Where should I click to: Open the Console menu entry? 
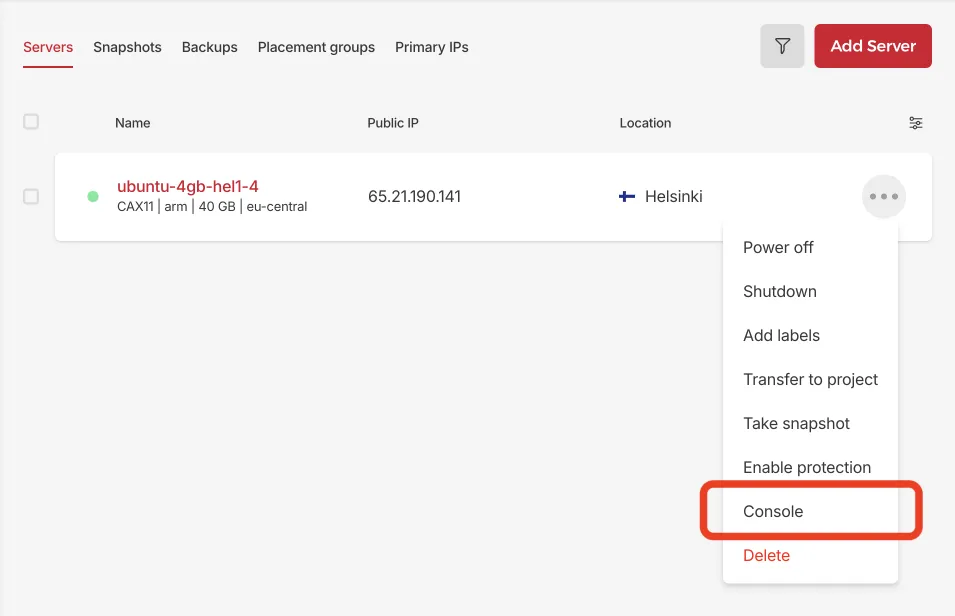(773, 512)
